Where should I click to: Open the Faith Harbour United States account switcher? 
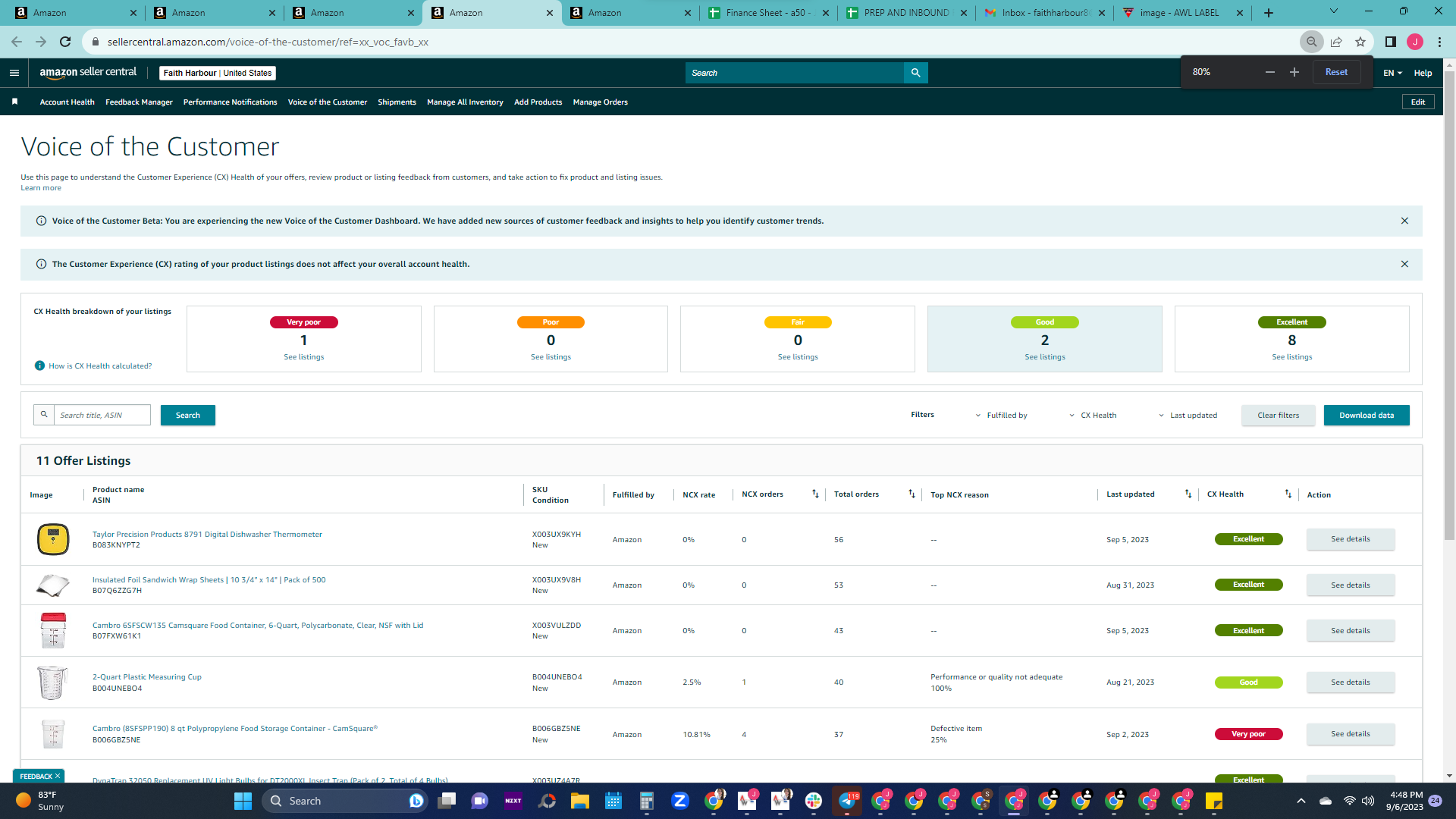218,73
